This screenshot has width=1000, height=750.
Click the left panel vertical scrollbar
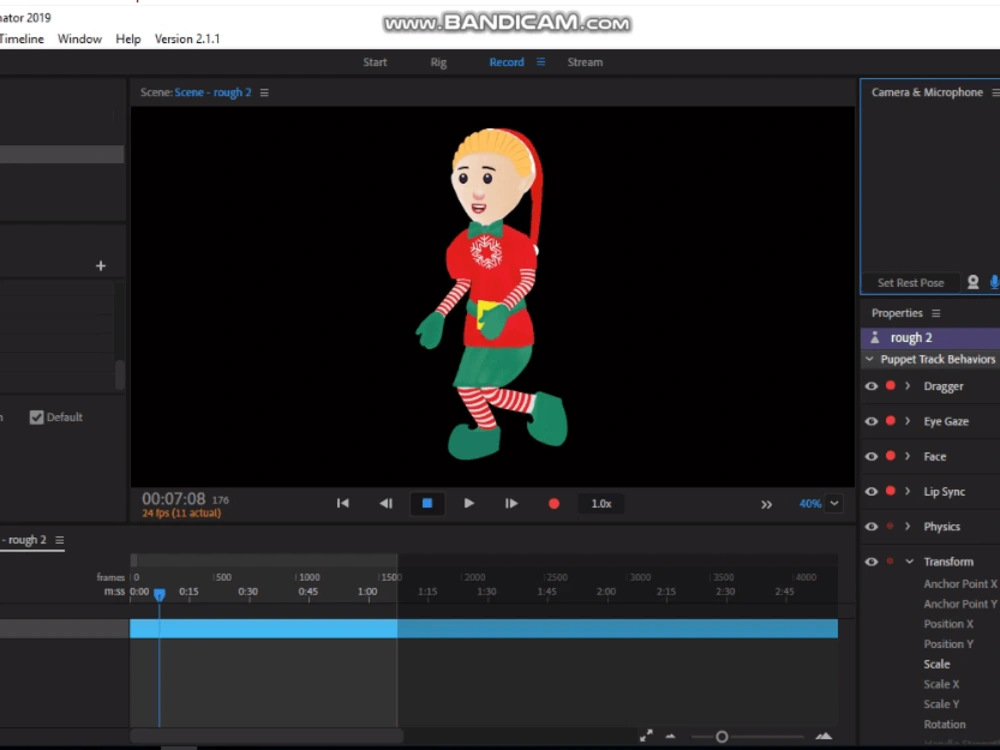click(119, 375)
